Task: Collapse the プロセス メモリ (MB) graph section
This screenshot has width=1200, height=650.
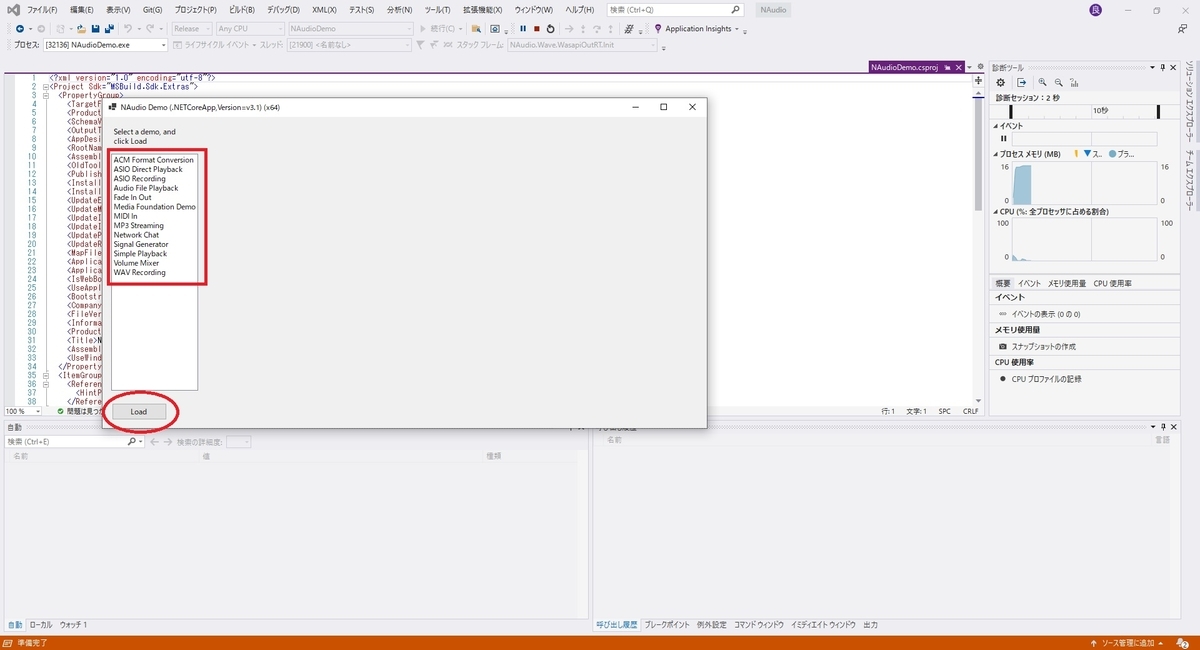Action: coord(995,155)
